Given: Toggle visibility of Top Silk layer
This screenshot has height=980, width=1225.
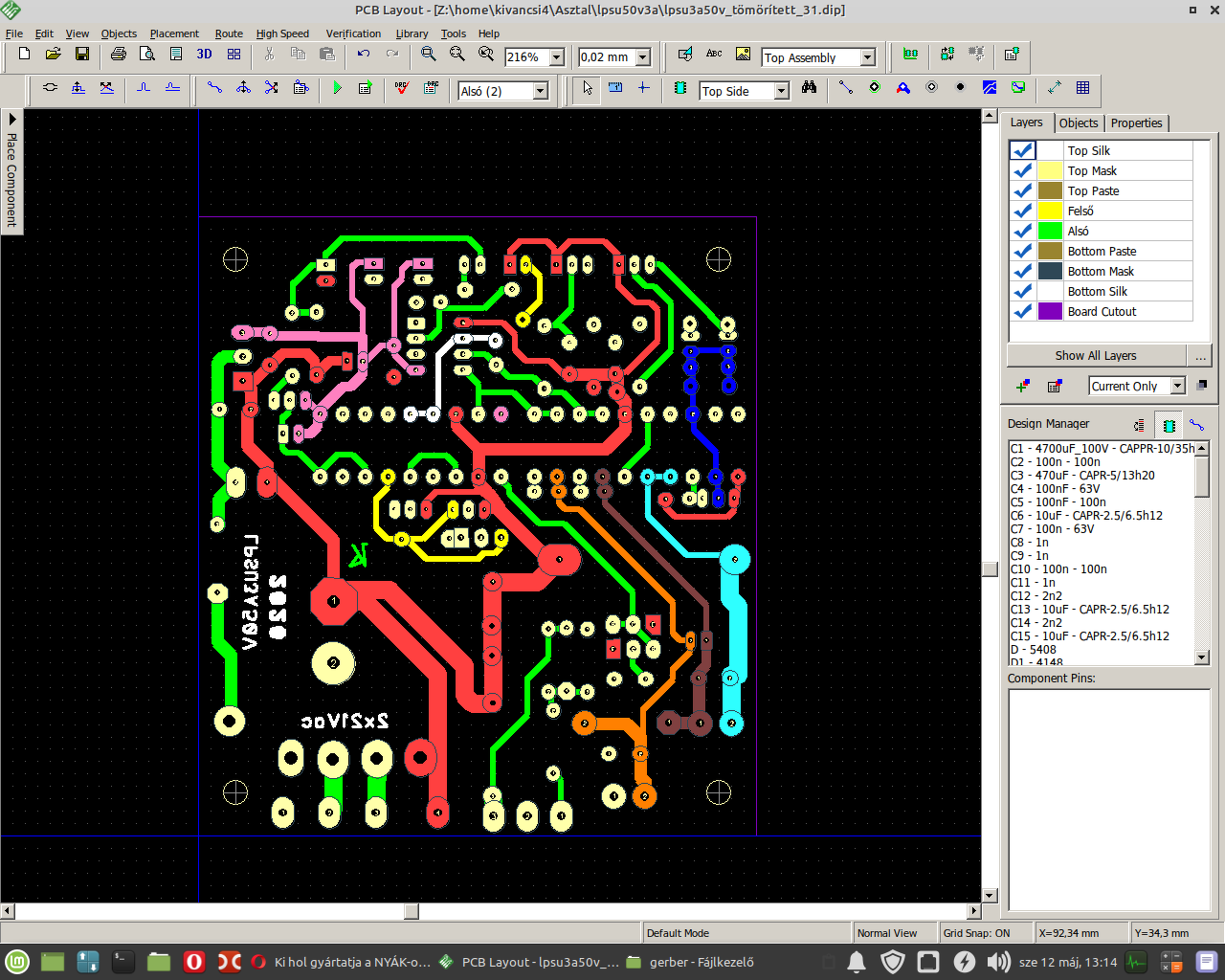Looking at the screenshot, I should (1023, 150).
